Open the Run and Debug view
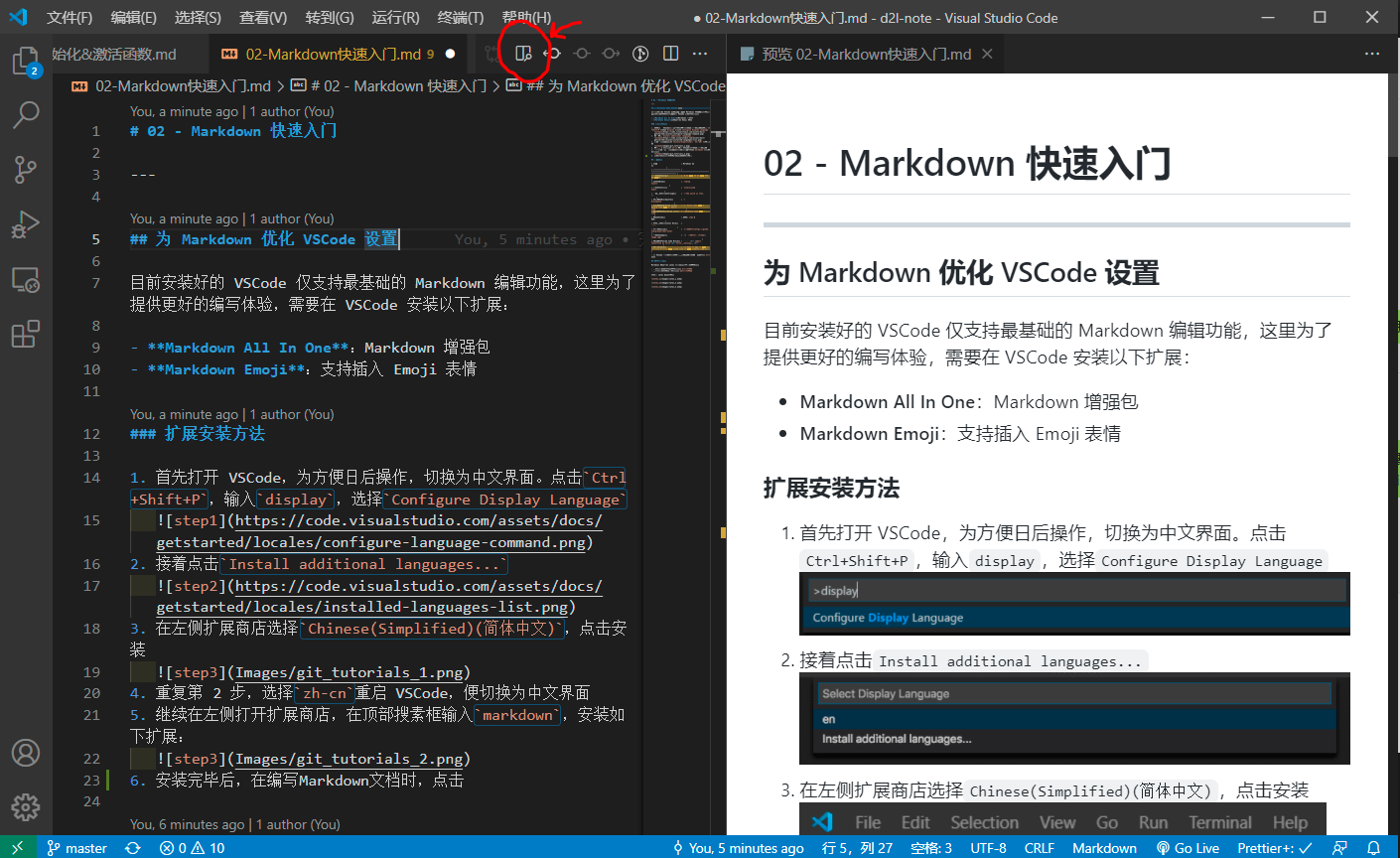The height and width of the screenshot is (858, 1400). (26, 222)
